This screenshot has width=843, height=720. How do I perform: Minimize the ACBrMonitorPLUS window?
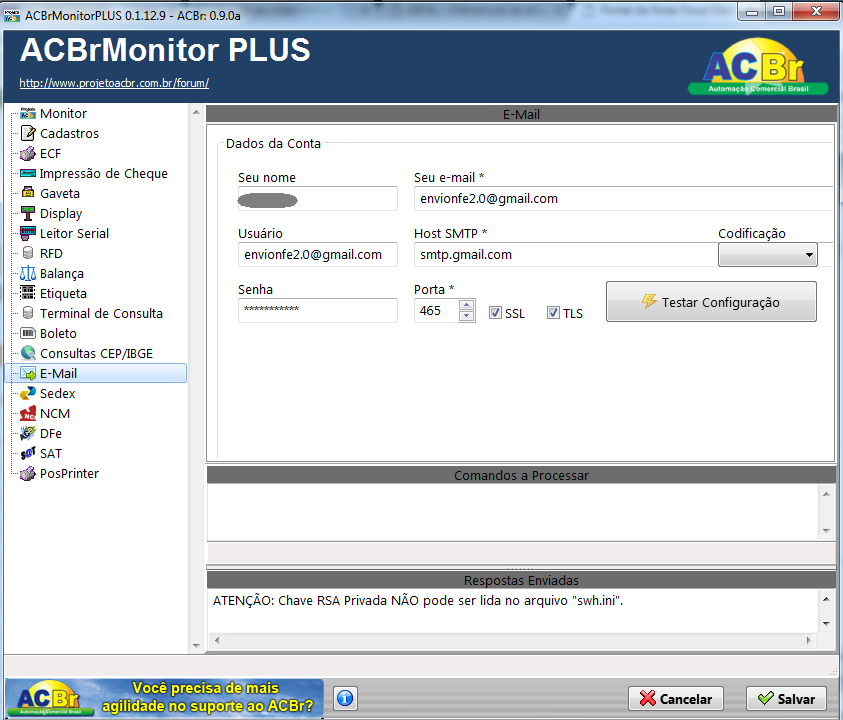coord(752,11)
